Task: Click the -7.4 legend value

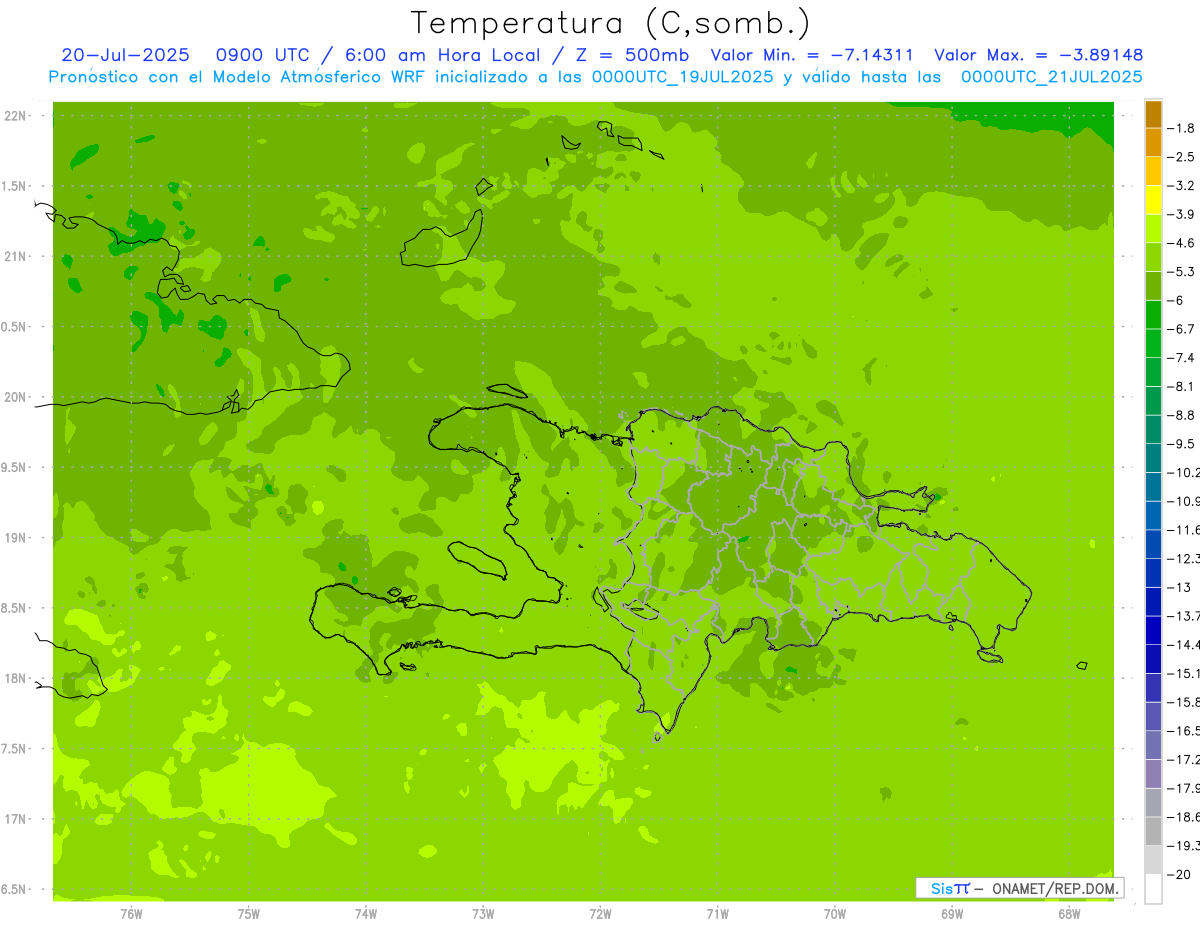Action: click(x=1183, y=358)
